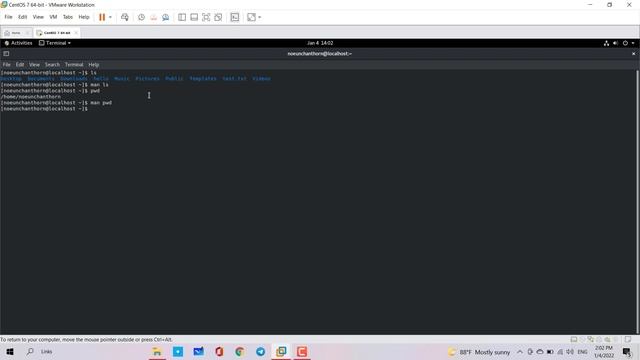Click the GNOME volume icon
Viewport: 640px width, 360px height.
point(616,43)
